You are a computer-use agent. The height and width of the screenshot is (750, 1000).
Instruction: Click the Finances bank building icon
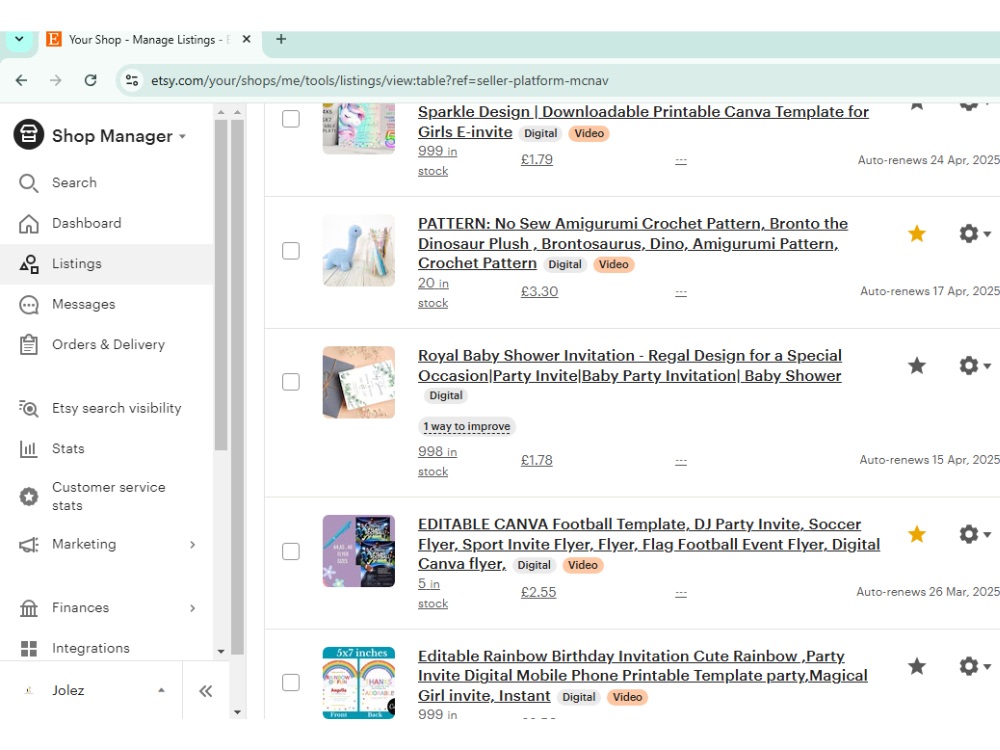(29, 608)
